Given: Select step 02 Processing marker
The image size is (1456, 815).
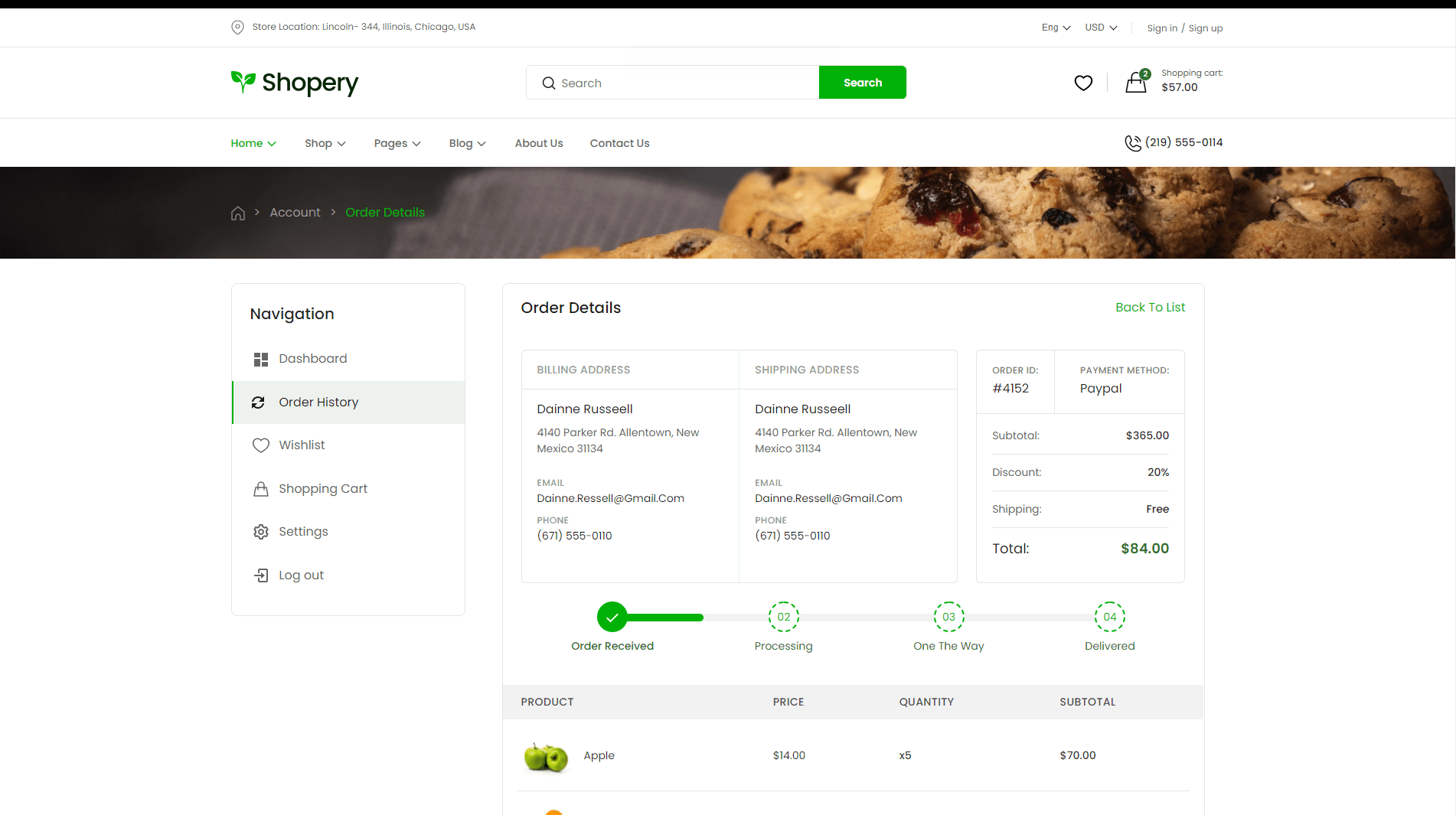Looking at the screenshot, I should [x=783, y=617].
